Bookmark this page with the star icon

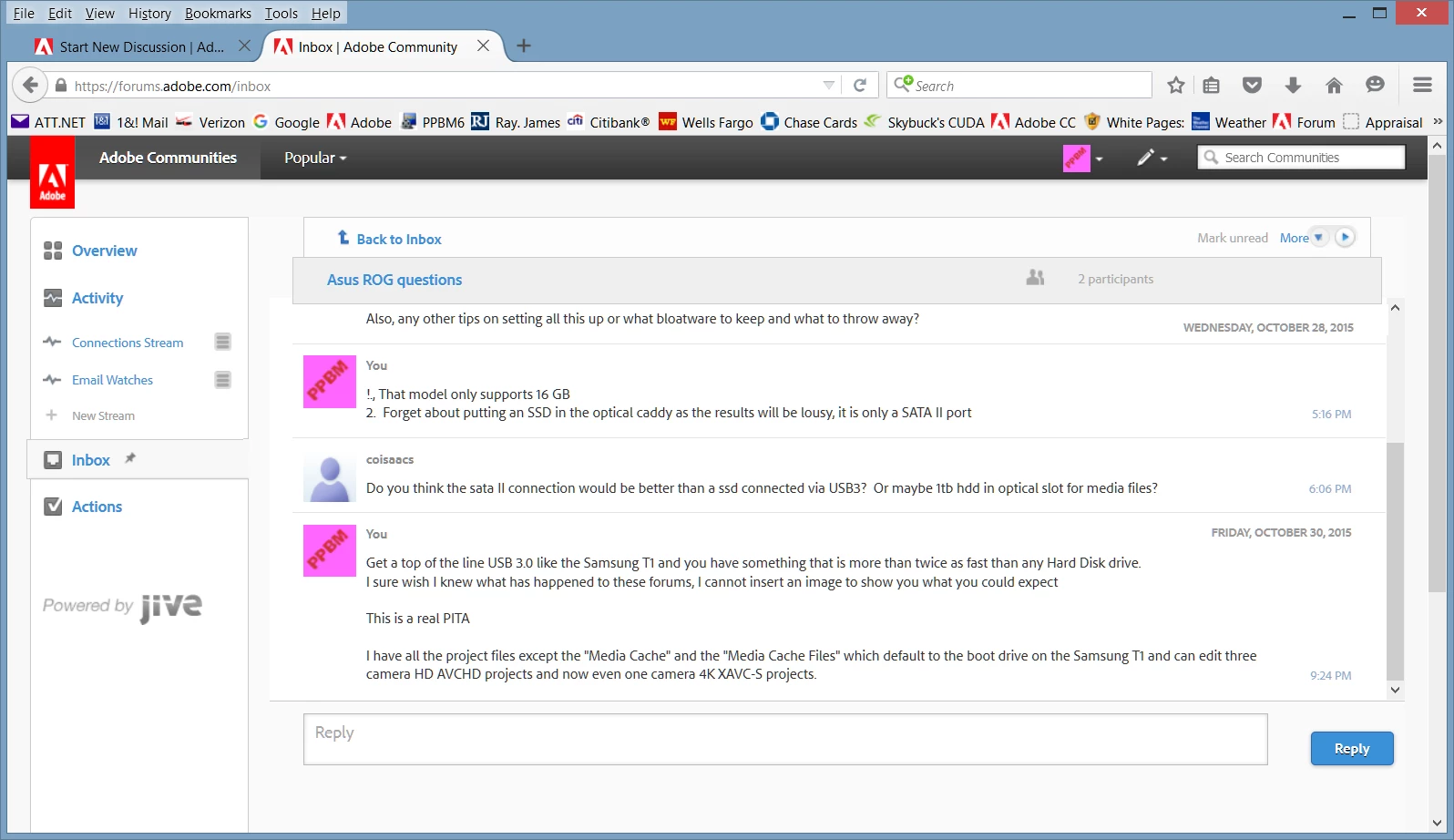click(1176, 86)
